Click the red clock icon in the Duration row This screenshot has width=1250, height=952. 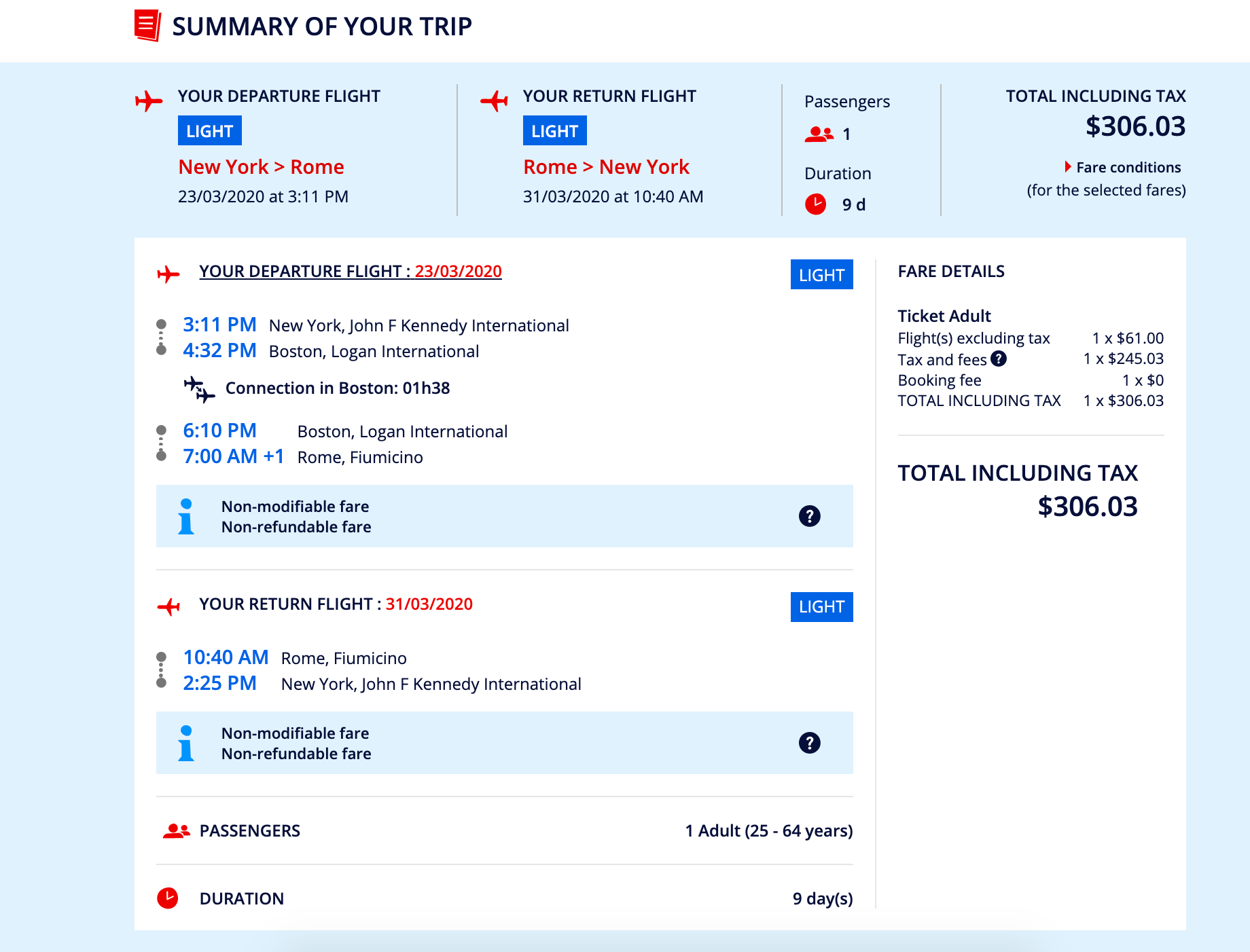(x=168, y=898)
